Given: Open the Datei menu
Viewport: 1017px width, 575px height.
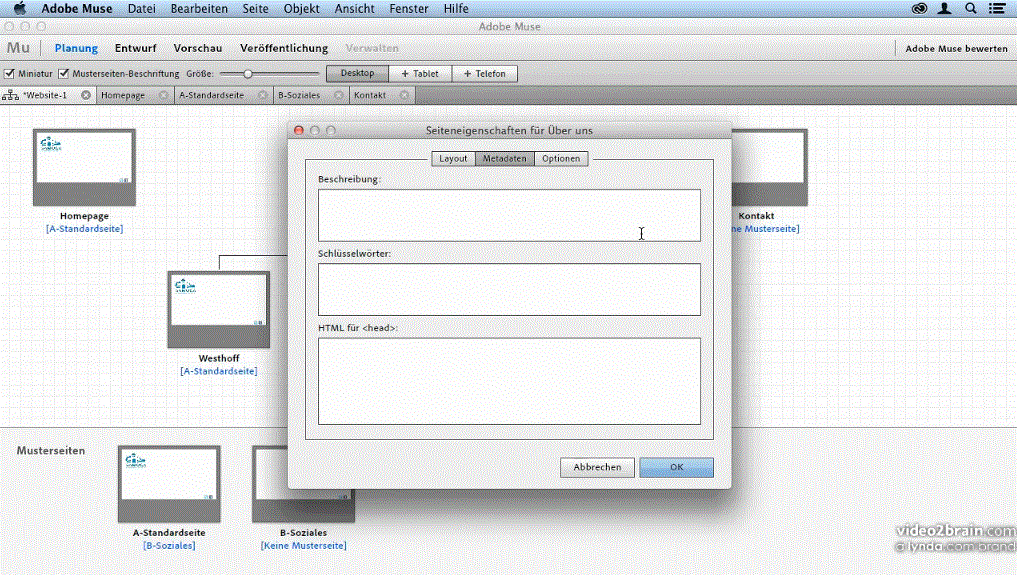Looking at the screenshot, I should (x=141, y=8).
